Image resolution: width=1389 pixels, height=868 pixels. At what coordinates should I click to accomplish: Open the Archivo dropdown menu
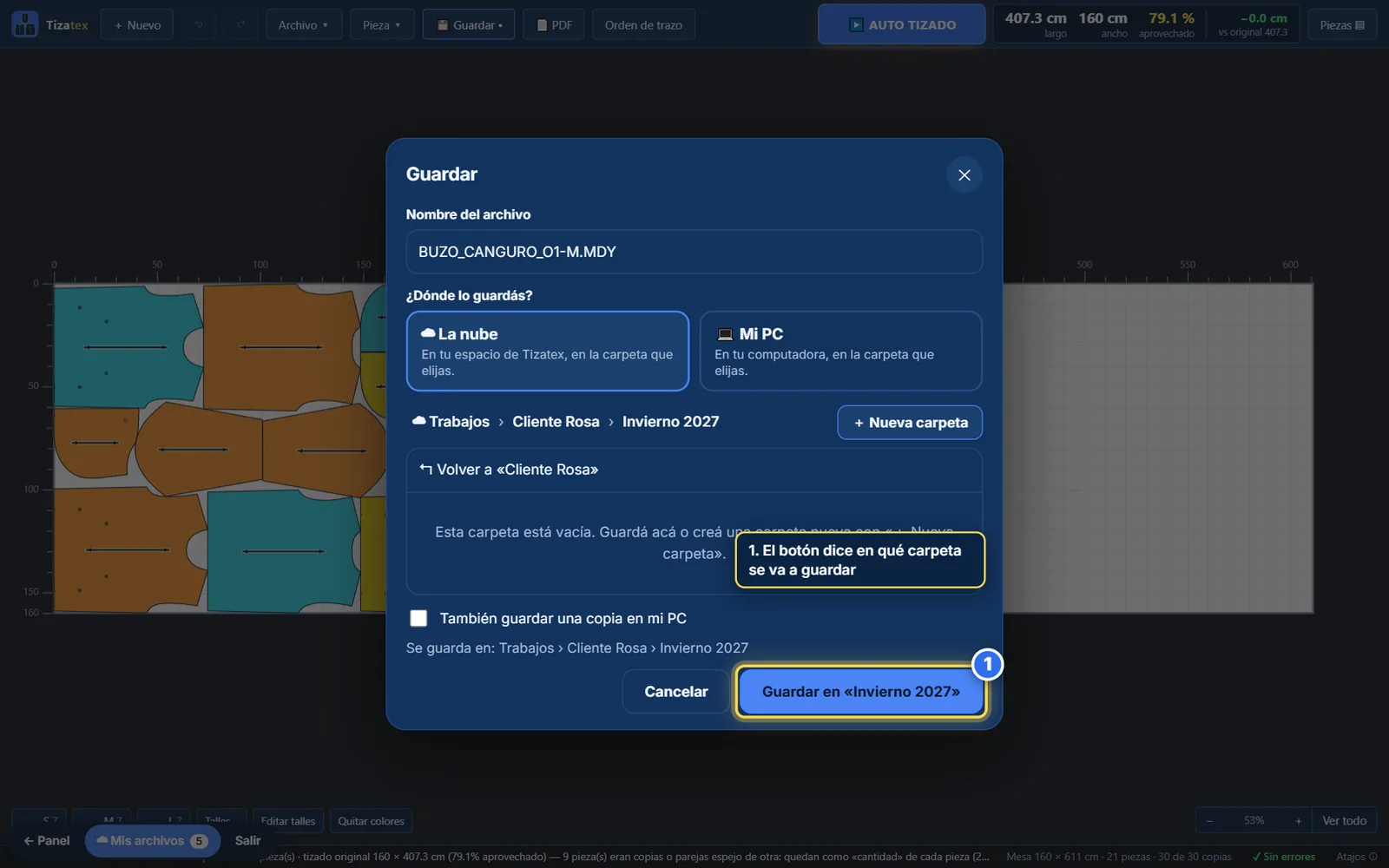point(303,25)
